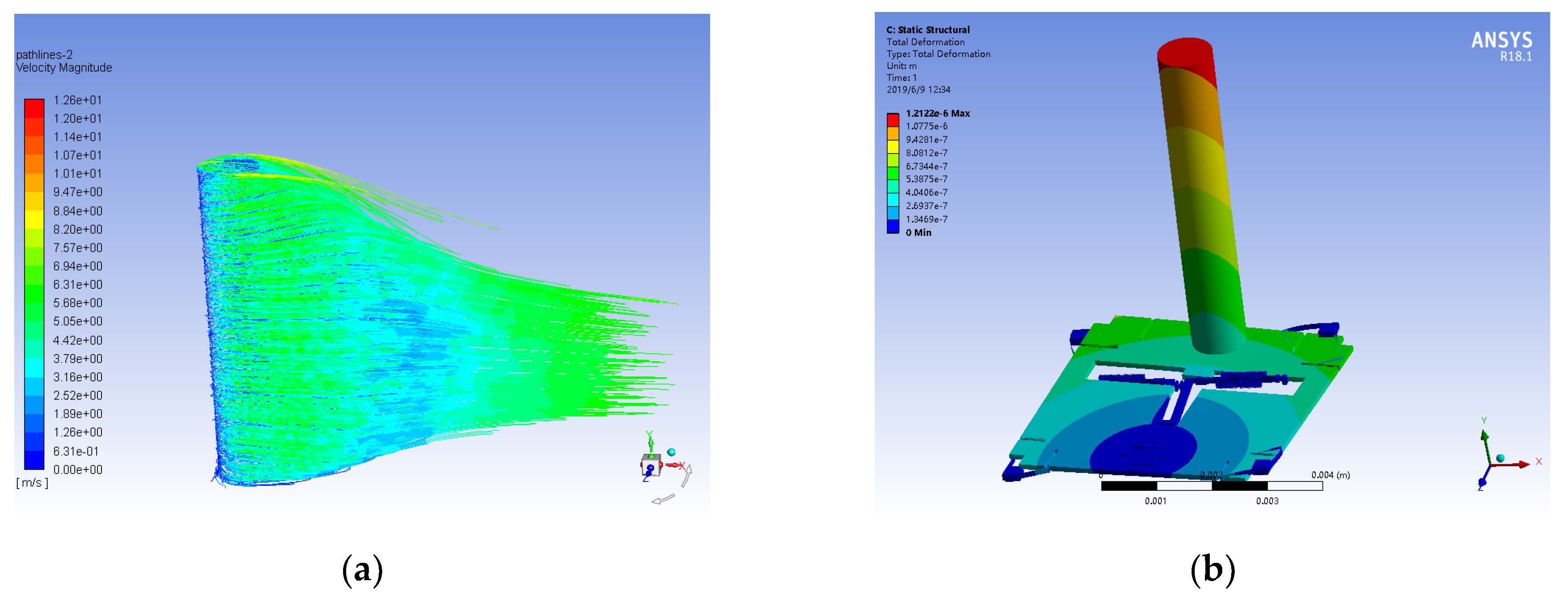Click the 1.26e+01 velocity legend value
The image size is (1568, 610).
(77, 101)
